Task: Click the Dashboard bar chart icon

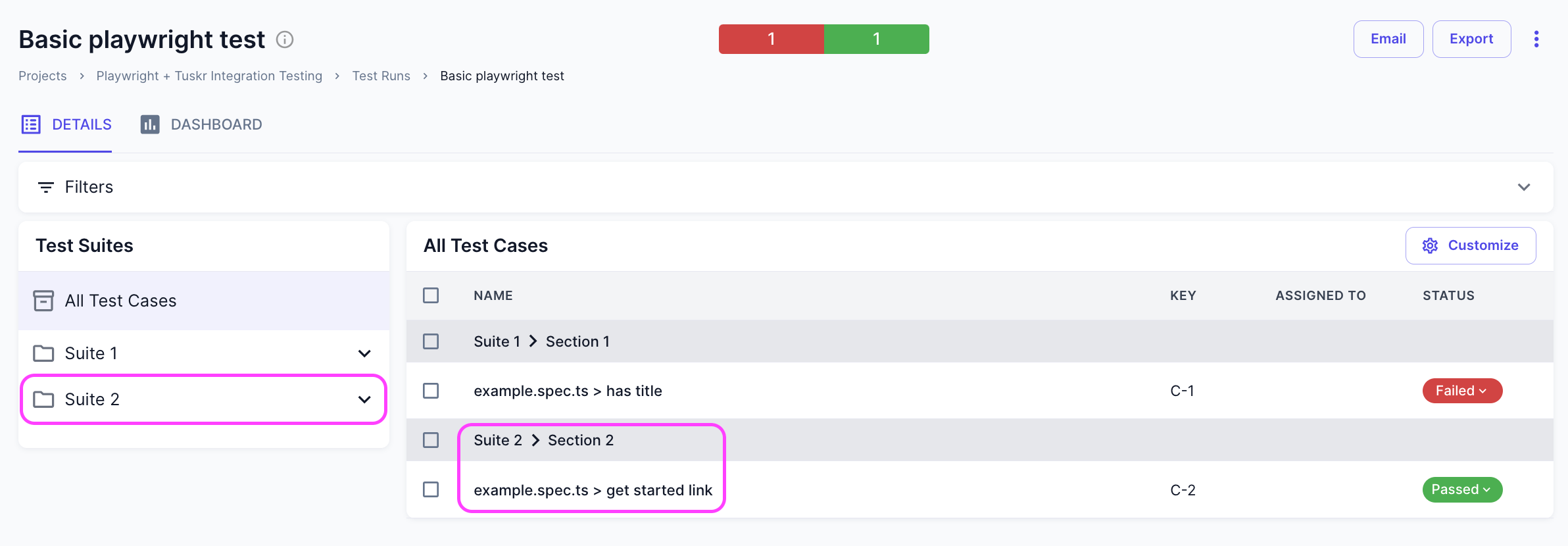Action: 150,124
